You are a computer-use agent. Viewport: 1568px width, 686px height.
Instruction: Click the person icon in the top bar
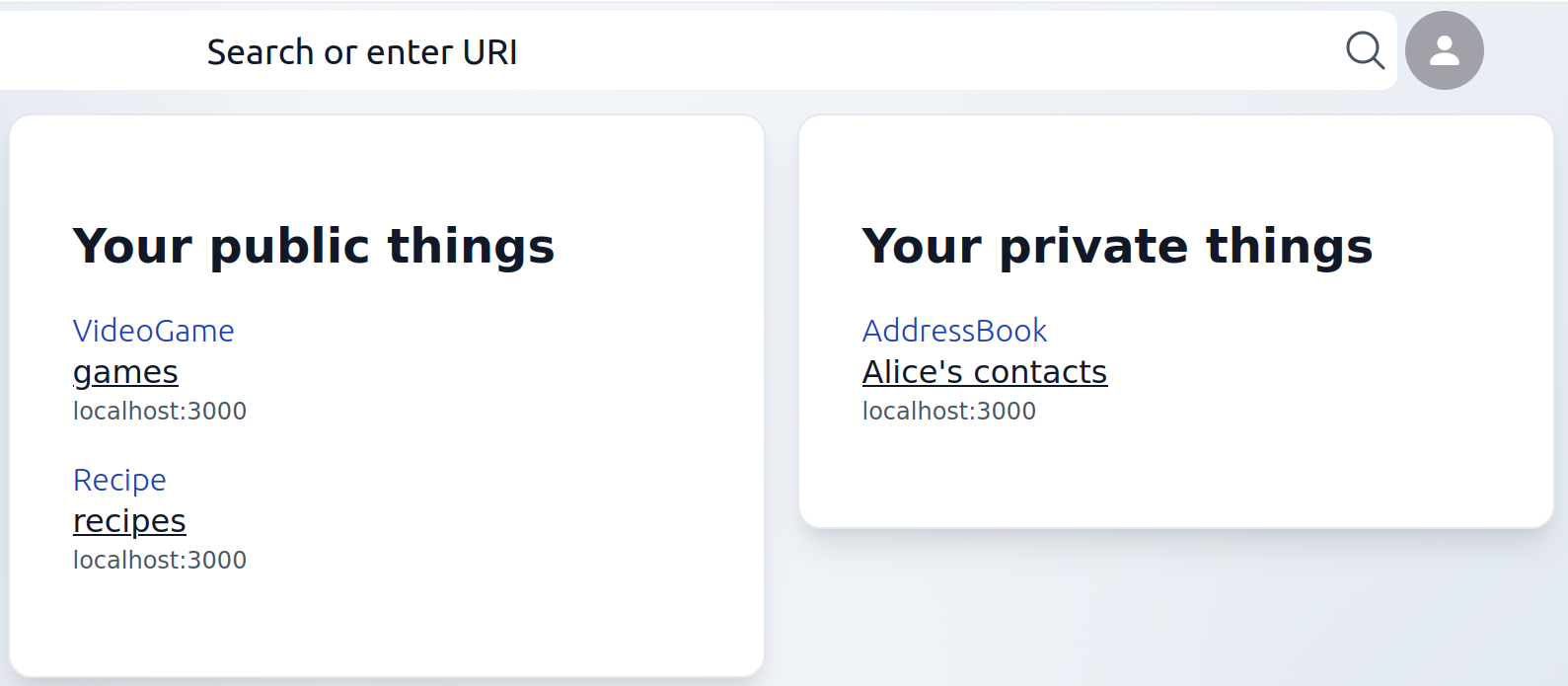pyautogui.click(x=1444, y=49)
